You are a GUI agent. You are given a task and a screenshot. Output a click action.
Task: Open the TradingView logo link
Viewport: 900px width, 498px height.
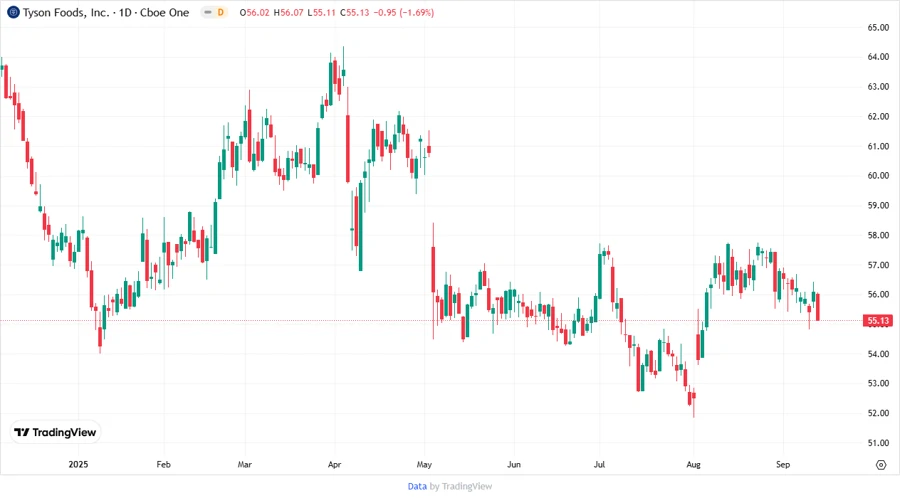click(55, 432)
